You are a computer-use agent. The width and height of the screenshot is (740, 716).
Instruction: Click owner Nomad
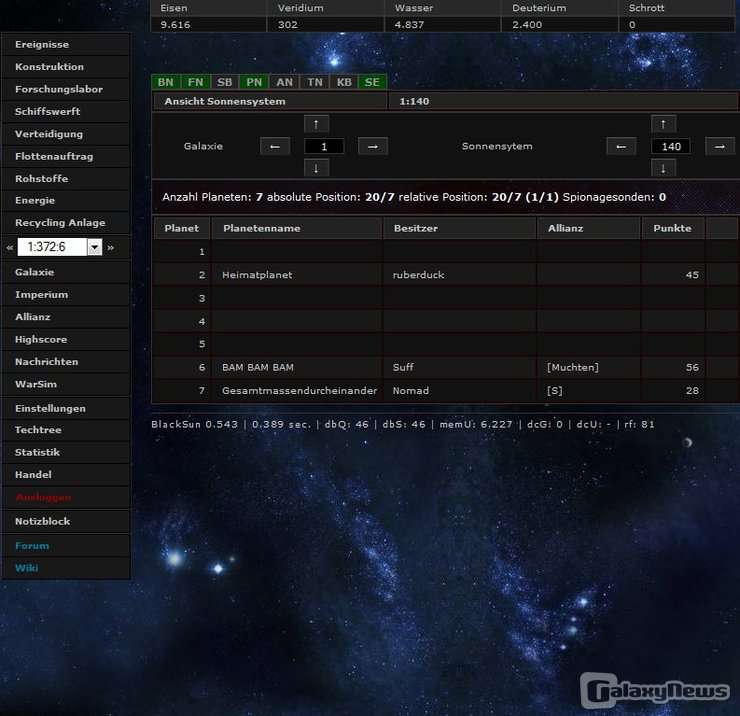click(x=411, y=391)
